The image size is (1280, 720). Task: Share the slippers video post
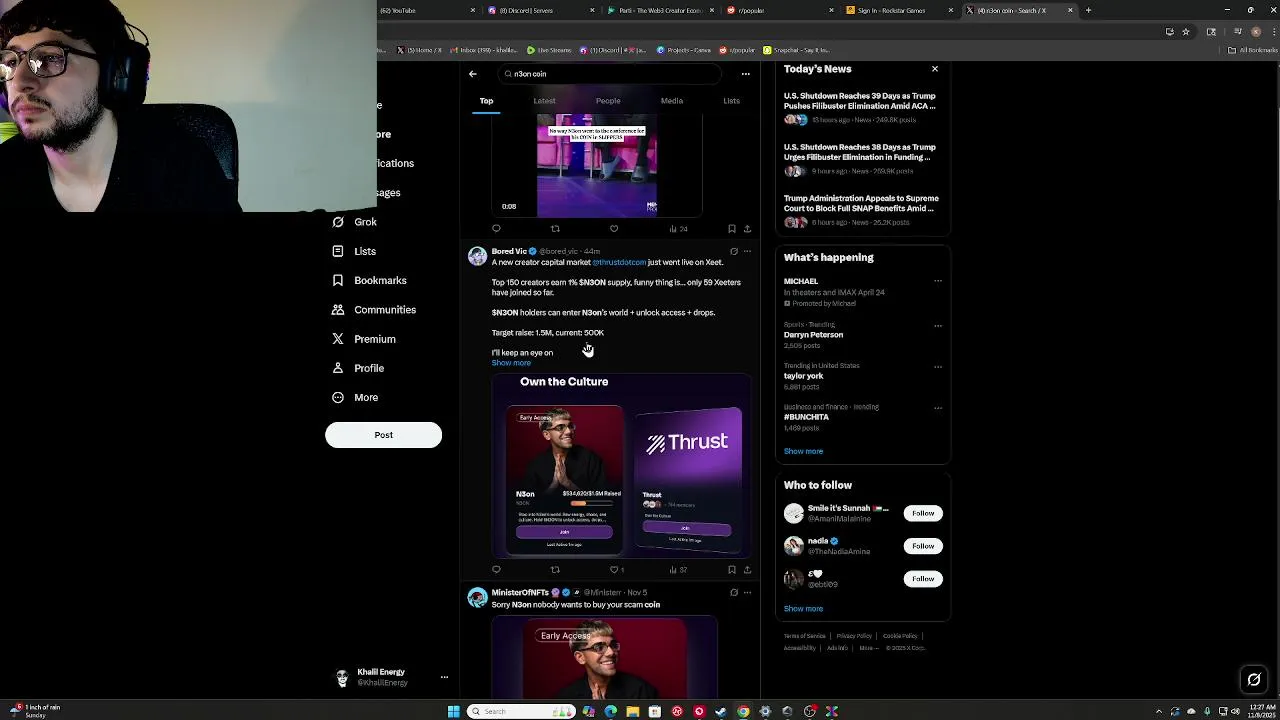(x=747, y=229)
